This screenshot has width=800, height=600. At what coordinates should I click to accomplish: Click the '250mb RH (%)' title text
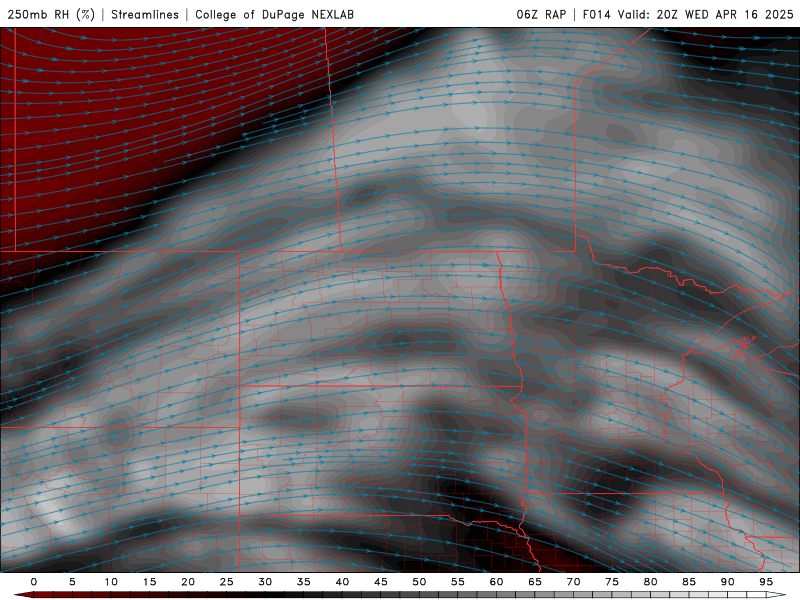coord(51,14)
